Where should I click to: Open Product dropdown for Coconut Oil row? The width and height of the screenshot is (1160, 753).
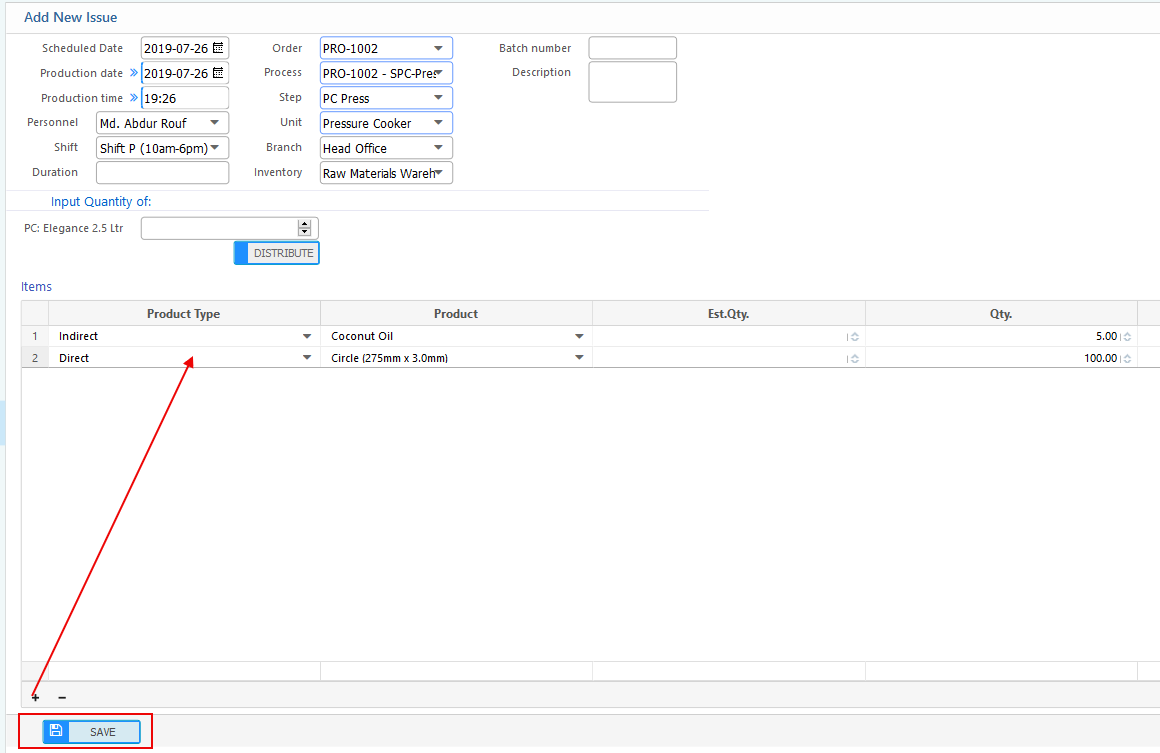coord(579,337)
